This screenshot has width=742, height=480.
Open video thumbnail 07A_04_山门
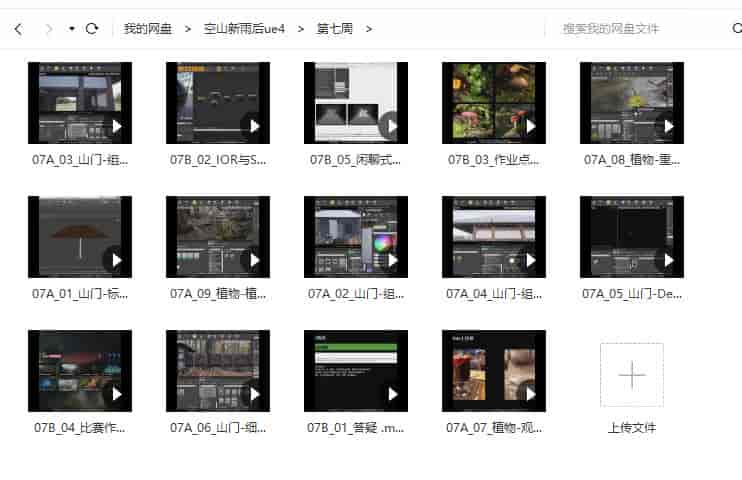click(494, 237)
